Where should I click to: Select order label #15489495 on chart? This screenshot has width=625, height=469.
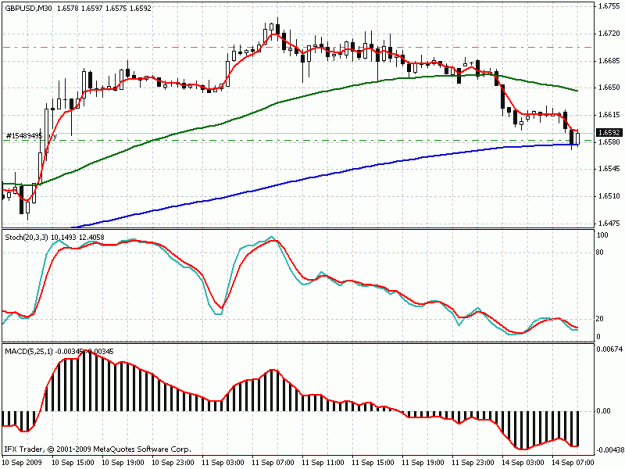pos(24,136)
